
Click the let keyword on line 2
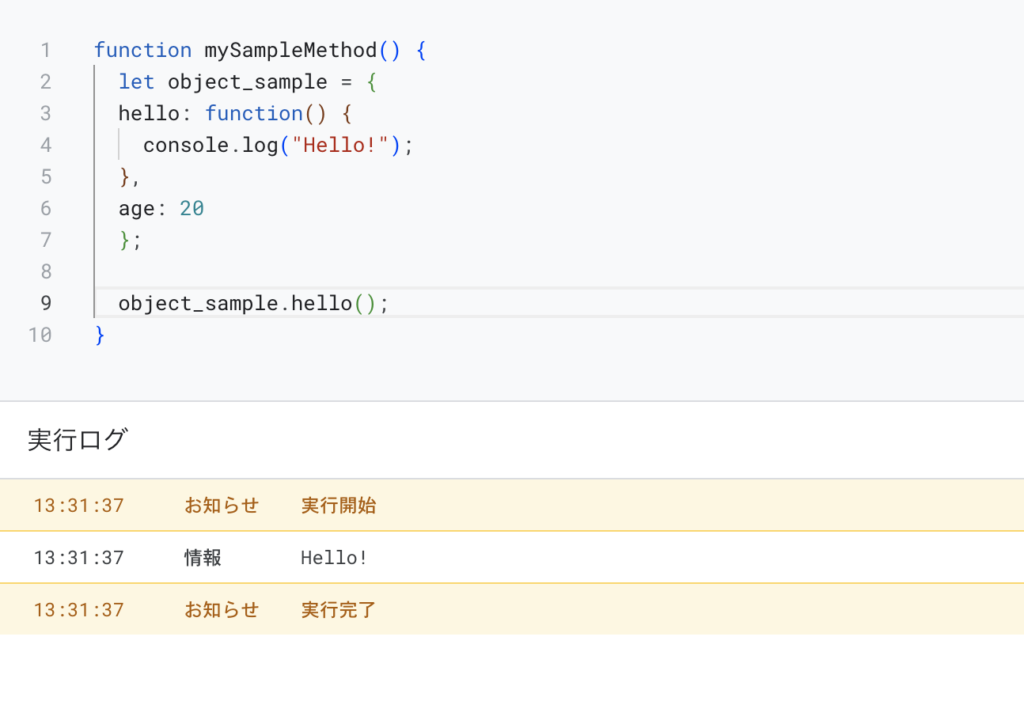click(x=136, y=82)
